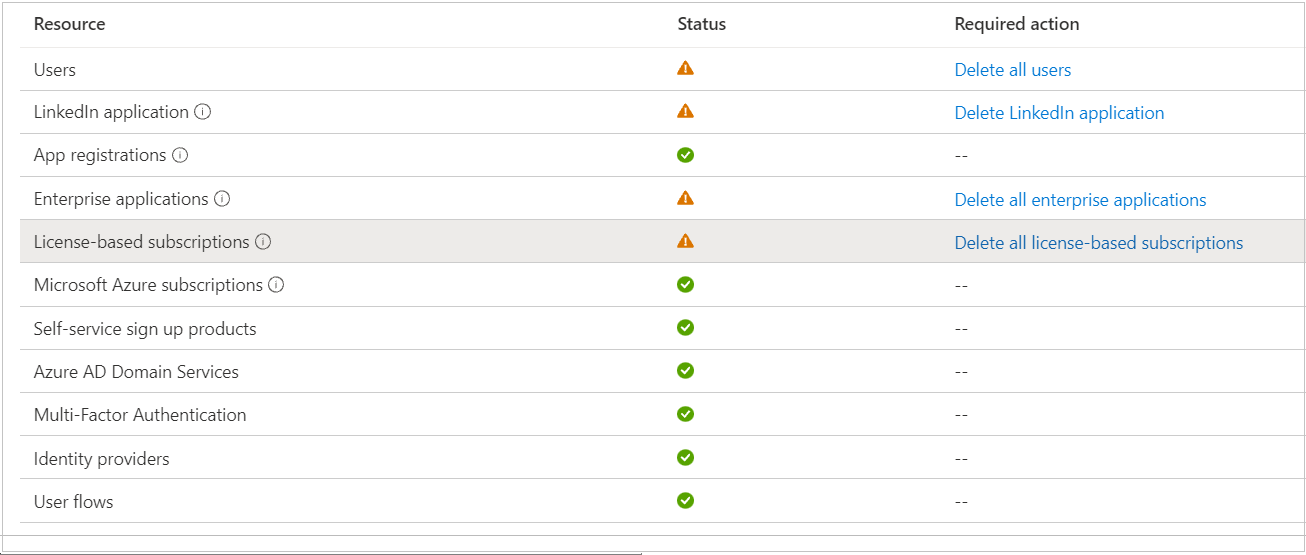Click the green check status for User flows
1306x555 pixels.
point(685,500)
